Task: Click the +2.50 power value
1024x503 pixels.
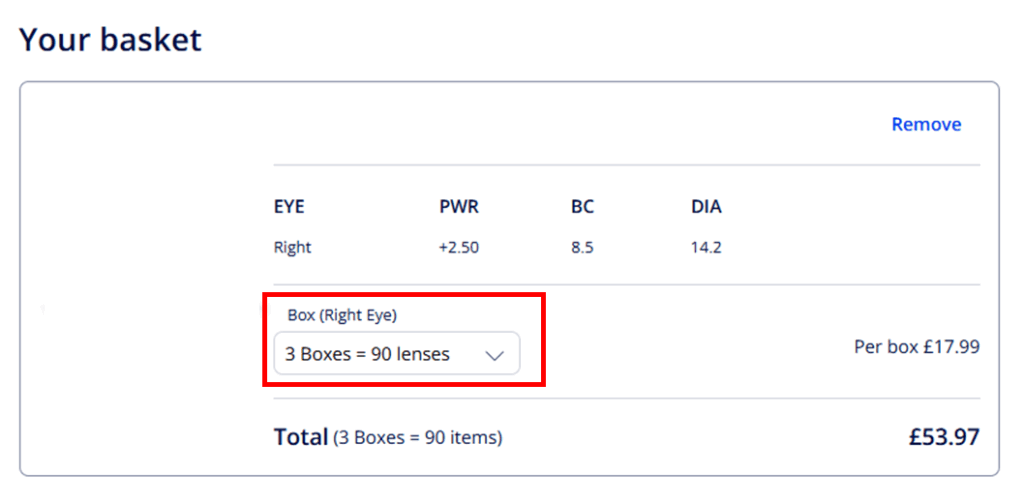Action: pyautogui.click(x=459, y=248)
